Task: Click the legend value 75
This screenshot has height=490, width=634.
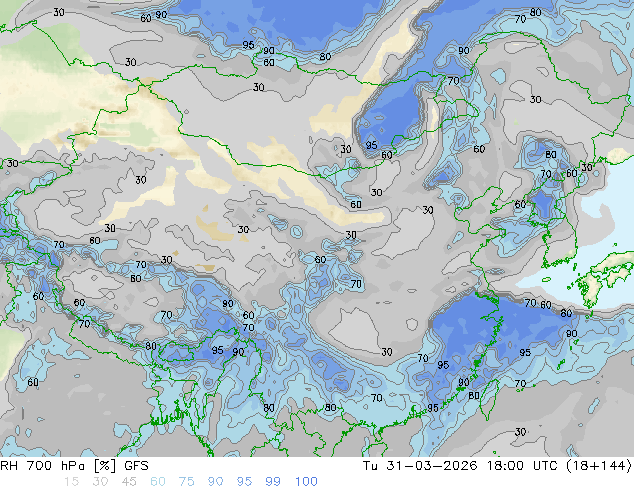Action: pyautogui.click(x=186, y=482)
